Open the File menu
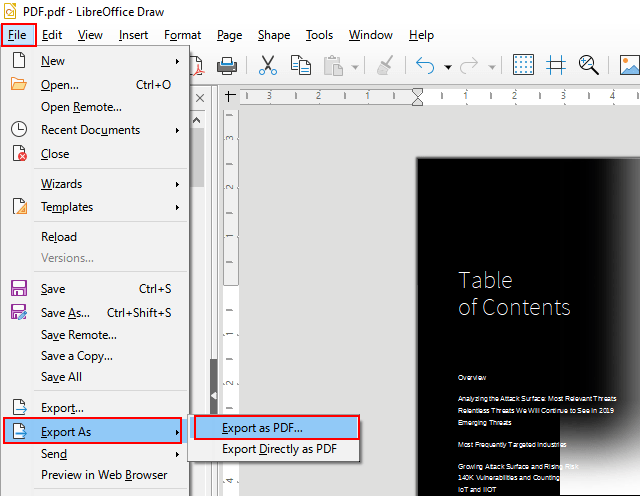 [x=18, y=35]
